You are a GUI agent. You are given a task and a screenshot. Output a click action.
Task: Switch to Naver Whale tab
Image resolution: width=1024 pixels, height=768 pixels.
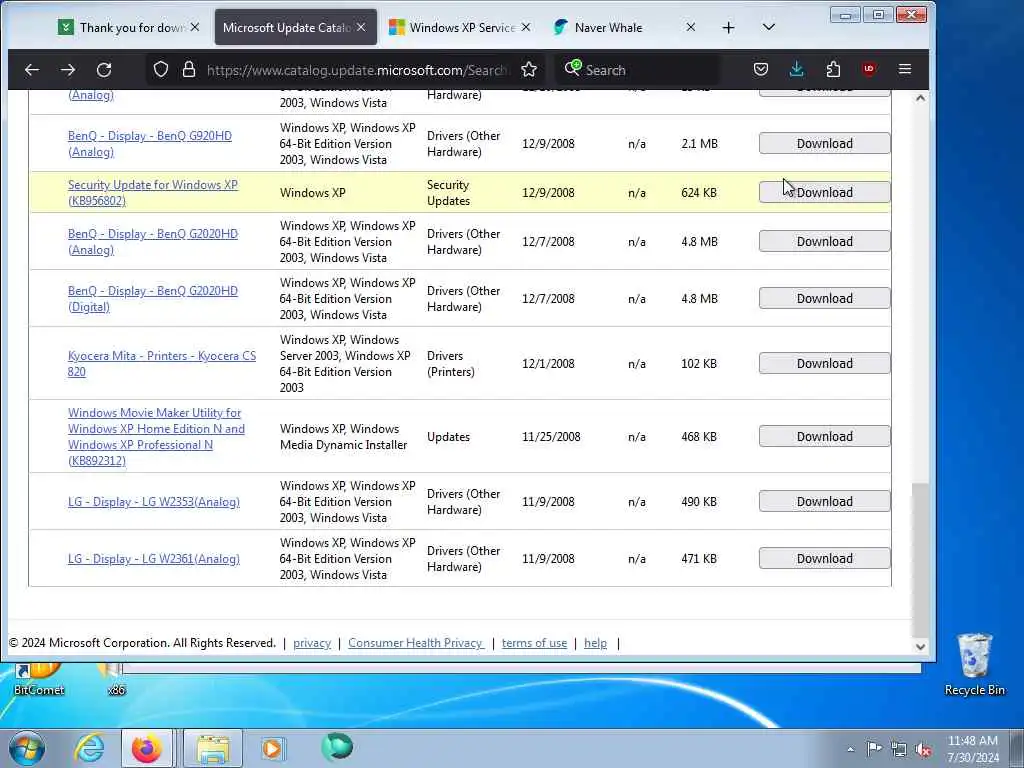click(x=626, y=27)
